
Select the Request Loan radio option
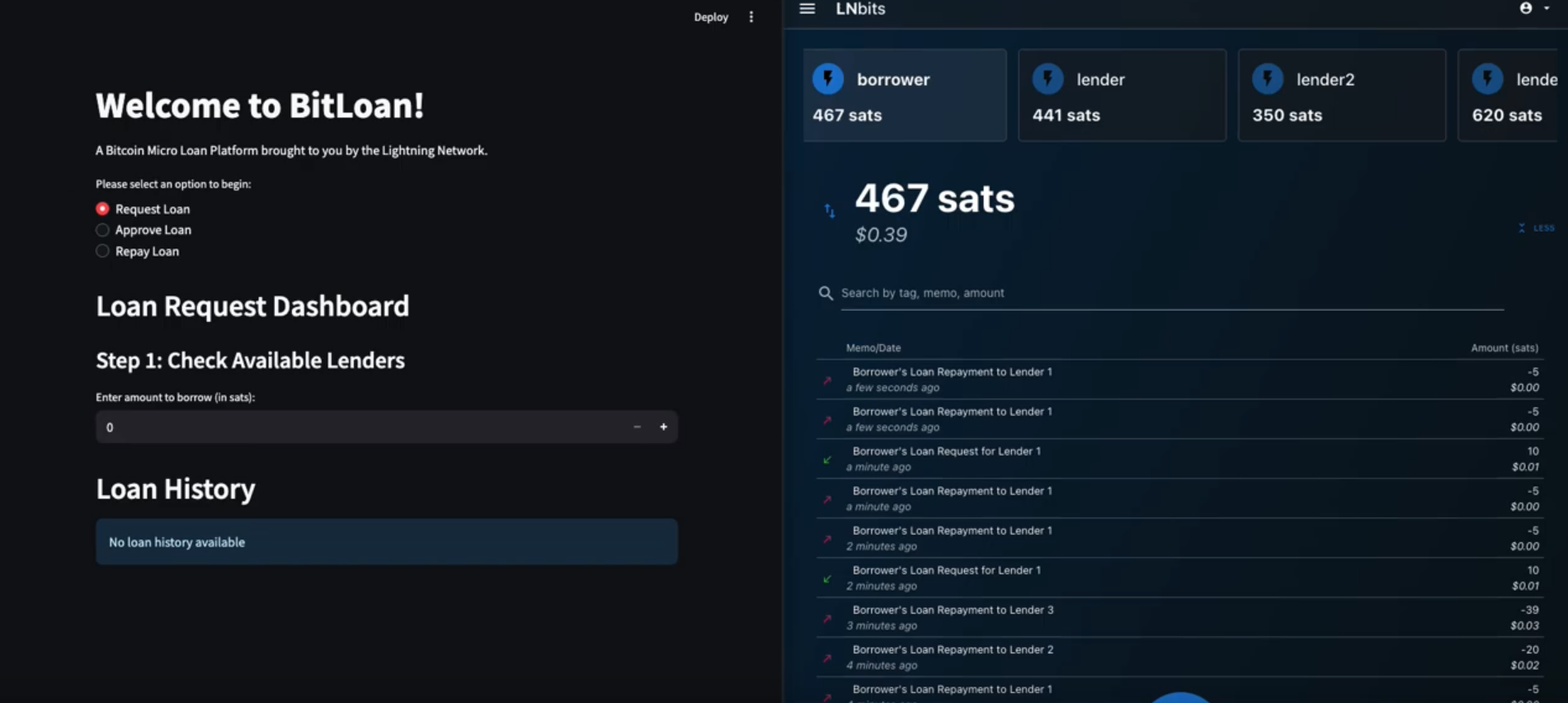103,209
